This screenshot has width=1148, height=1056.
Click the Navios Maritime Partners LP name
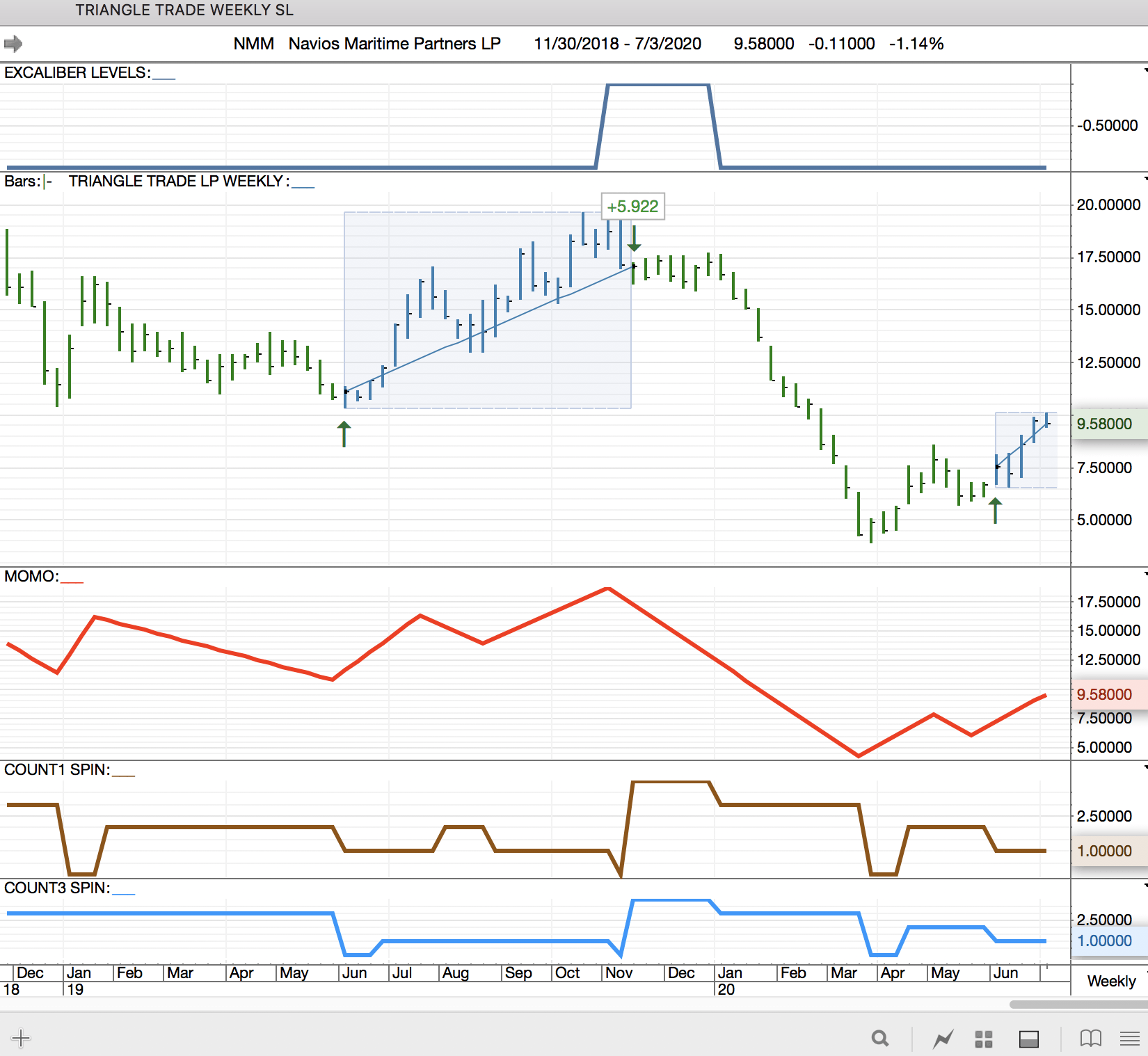394,44
